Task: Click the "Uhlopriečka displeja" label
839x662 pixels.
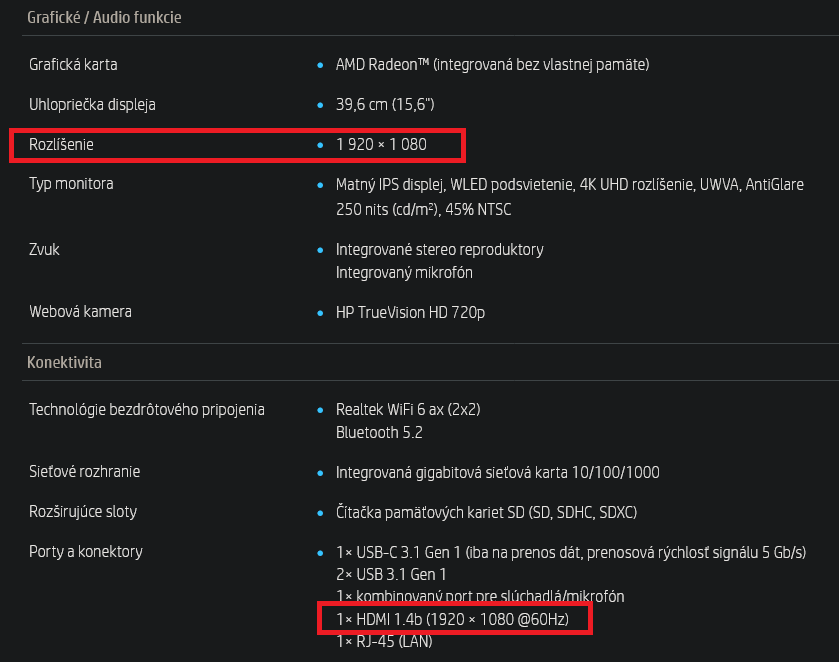Action: pyautogui.click(x=92, y=104)
